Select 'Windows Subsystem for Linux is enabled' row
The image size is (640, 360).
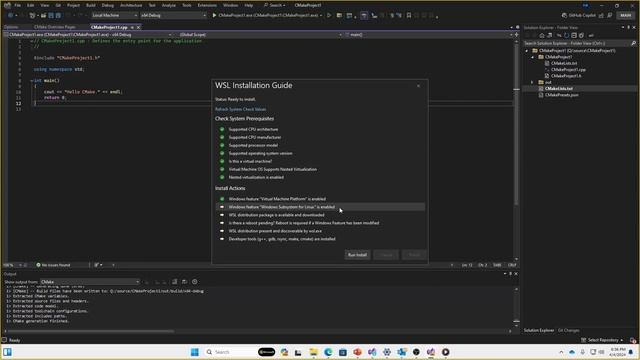(320, 207)
